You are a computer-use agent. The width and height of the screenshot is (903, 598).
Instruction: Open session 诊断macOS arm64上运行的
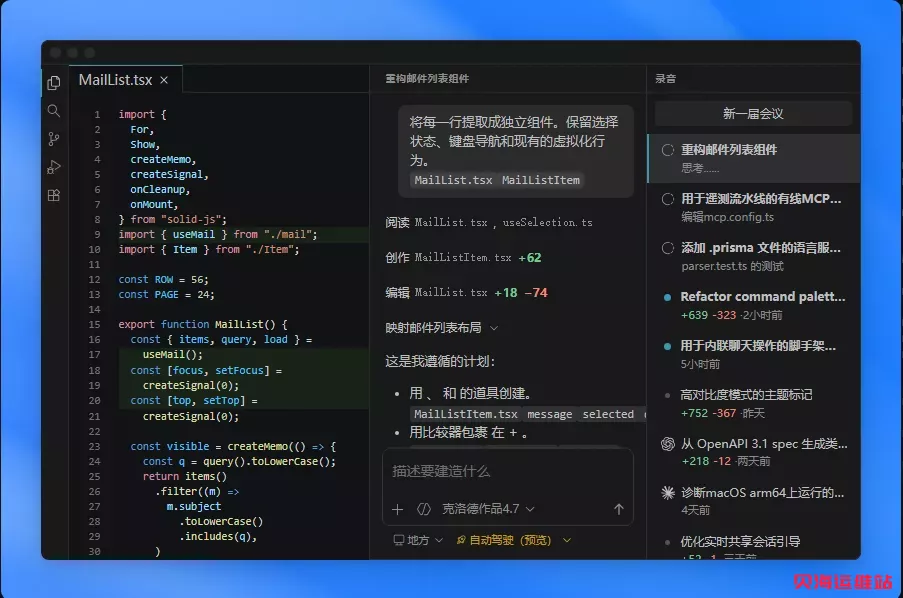coord(754,501)
